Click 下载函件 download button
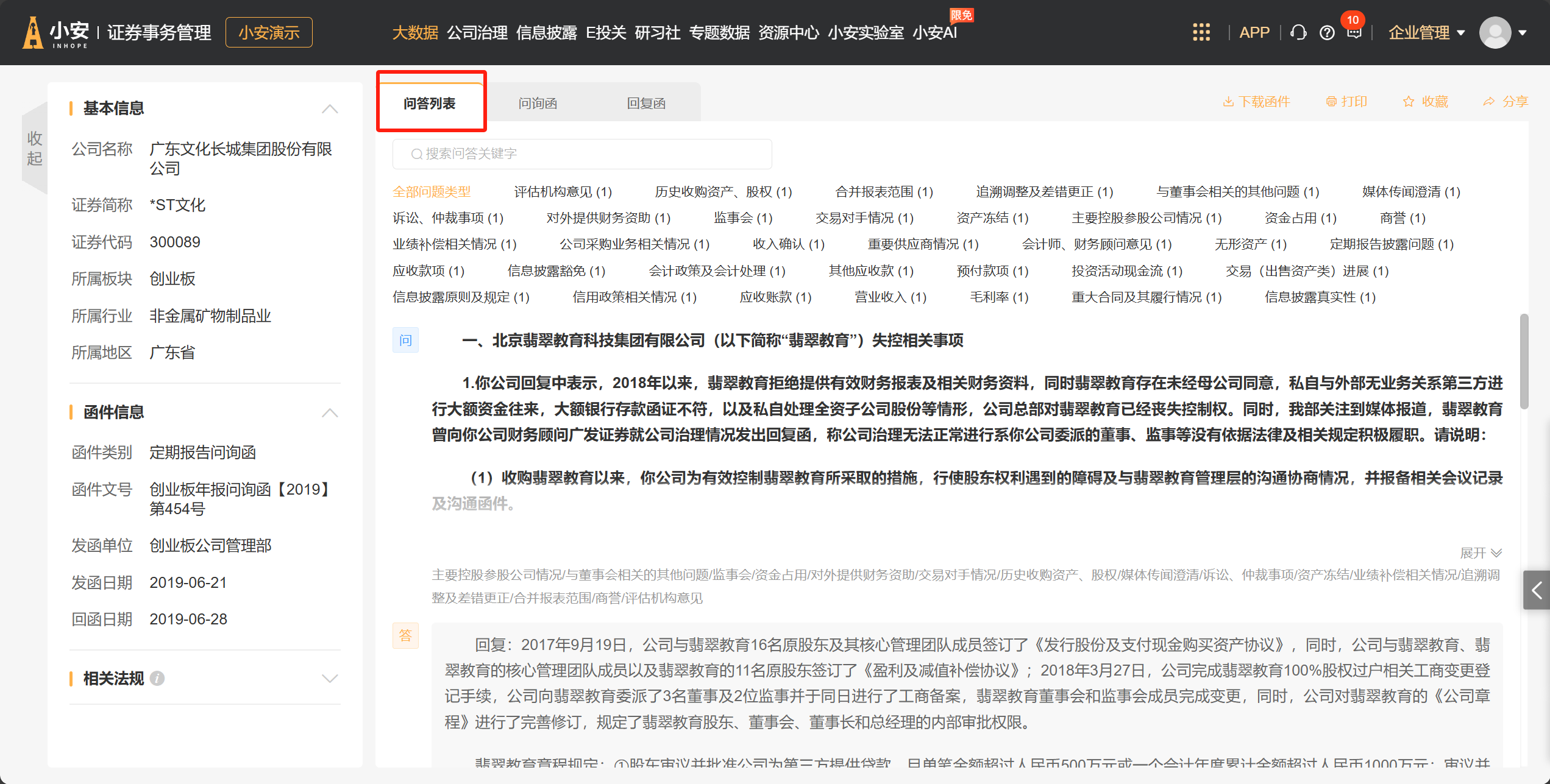Viewport: 1550px width, 784px height. [1256, 102]
